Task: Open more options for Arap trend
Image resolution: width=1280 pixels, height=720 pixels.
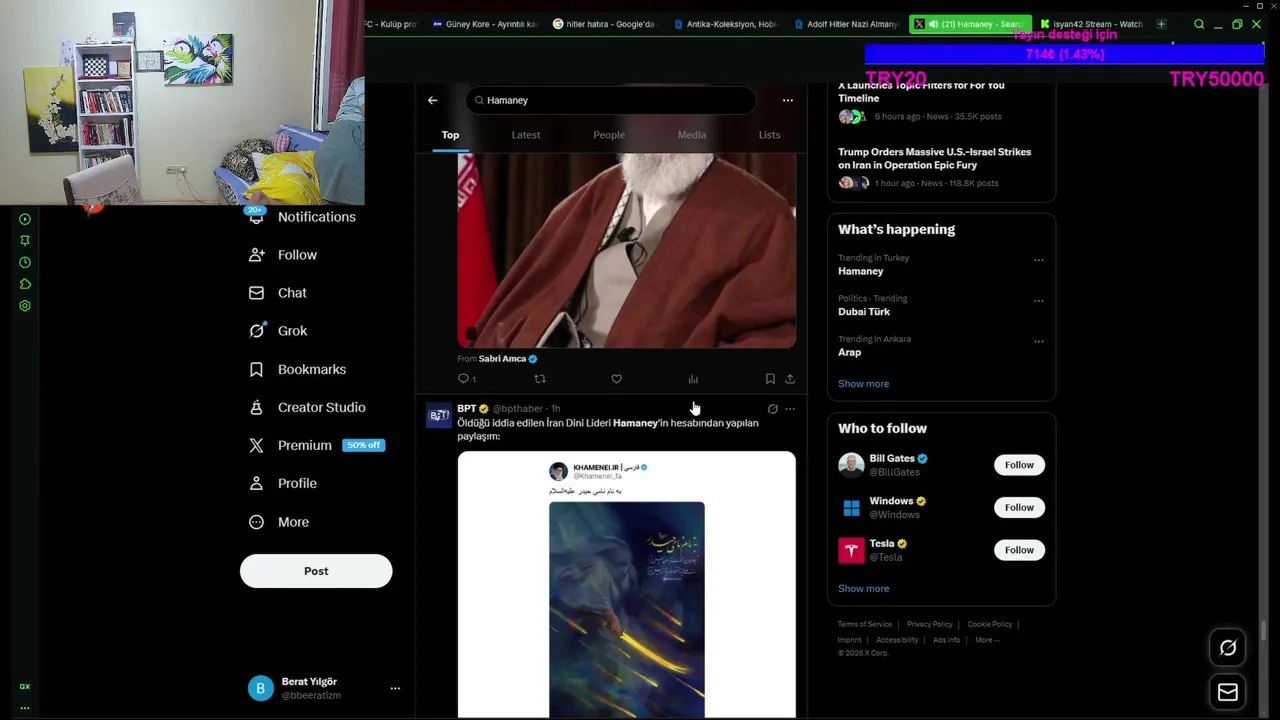Action: pos(1038,341)
